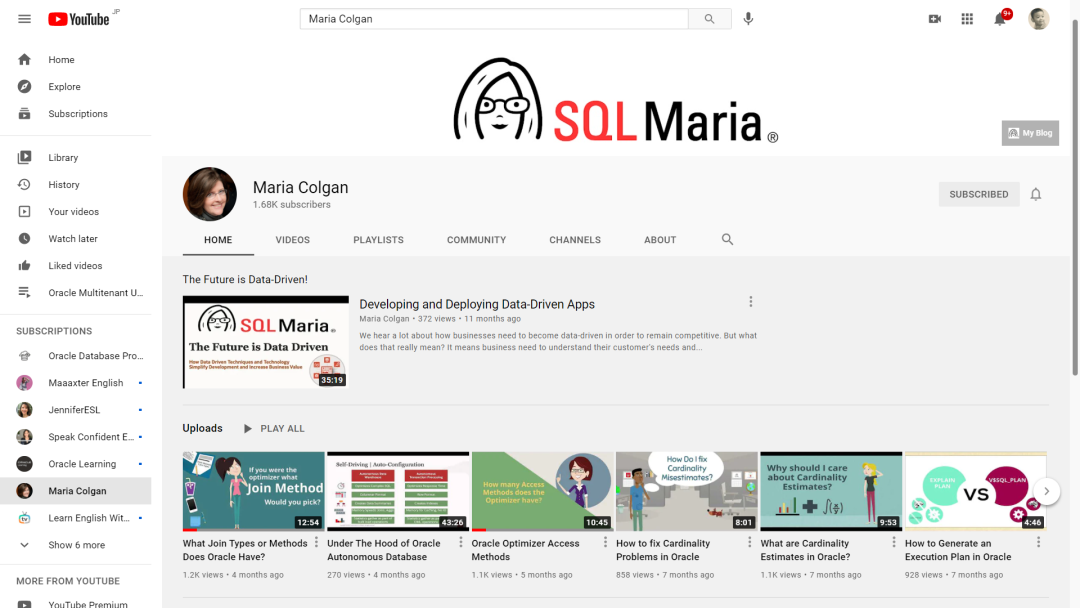
Task: Open Liked videos in sidebar
Action: pos(76,265)
